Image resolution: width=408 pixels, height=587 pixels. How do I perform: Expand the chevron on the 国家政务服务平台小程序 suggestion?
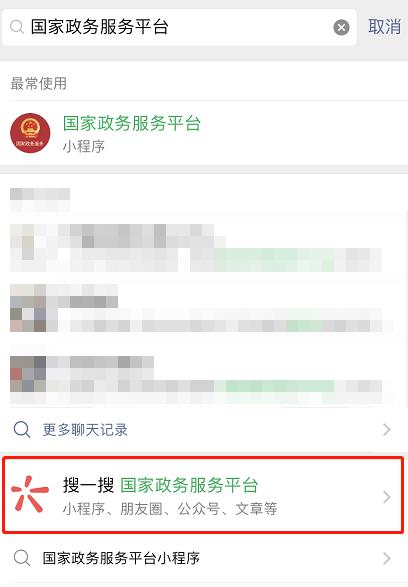tap(387, 558)
